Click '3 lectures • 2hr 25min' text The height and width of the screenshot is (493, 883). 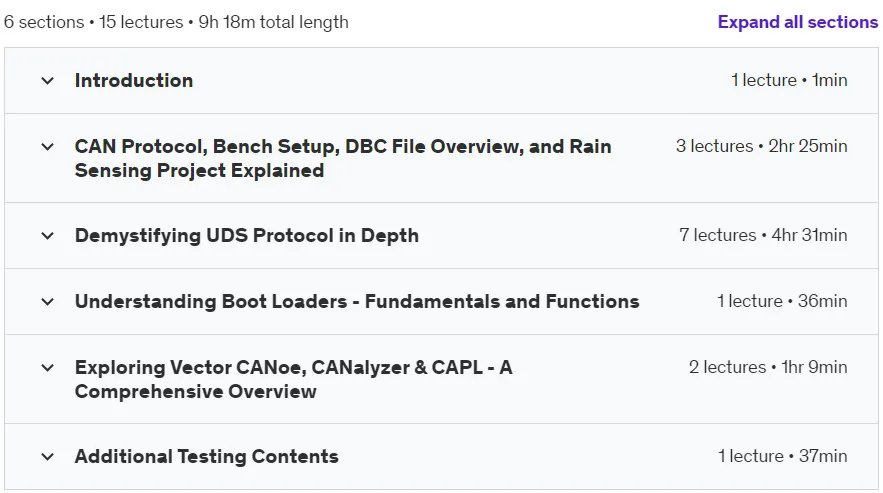(x=761, y=146)
